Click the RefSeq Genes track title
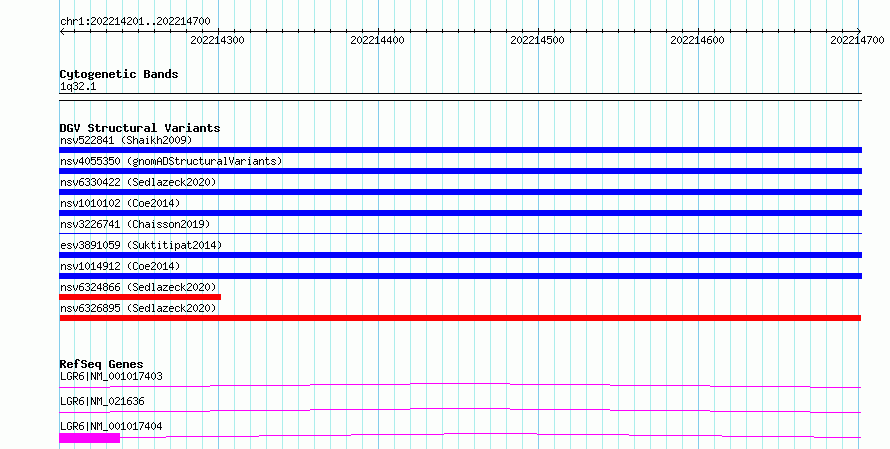Screen dimensions: 890x449 pyautogui.click(x=101, y=364)
